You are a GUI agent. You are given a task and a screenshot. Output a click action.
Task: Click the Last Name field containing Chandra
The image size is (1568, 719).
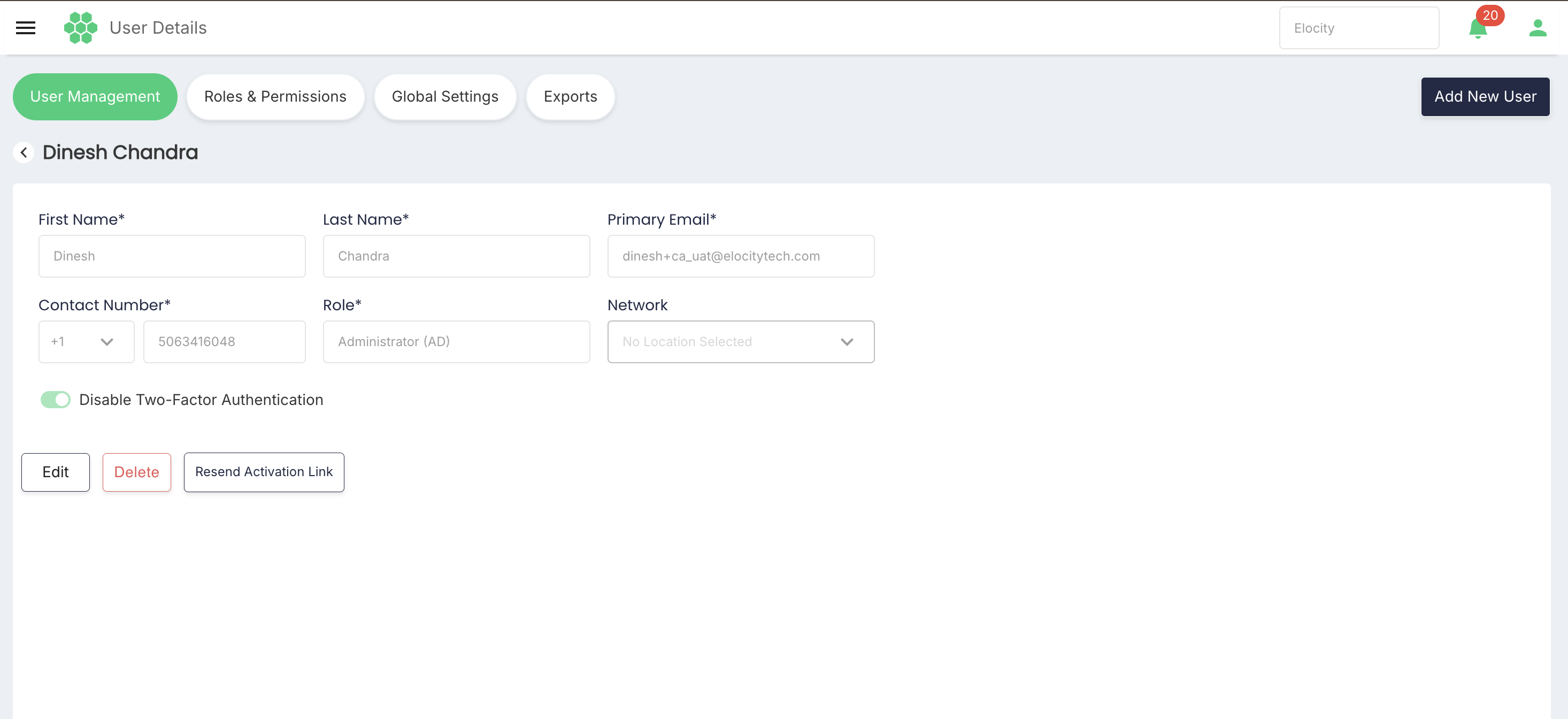click(456, 256)
